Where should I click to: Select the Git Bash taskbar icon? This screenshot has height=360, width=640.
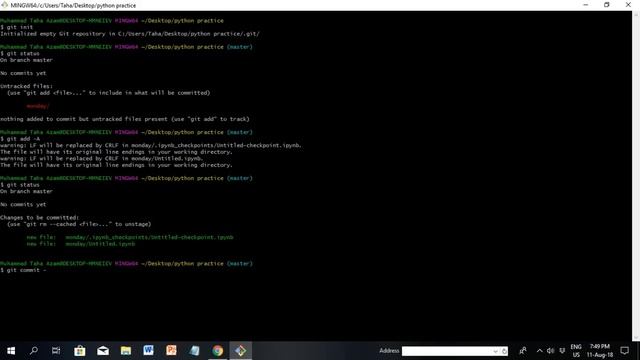click(x=240, y=351)
